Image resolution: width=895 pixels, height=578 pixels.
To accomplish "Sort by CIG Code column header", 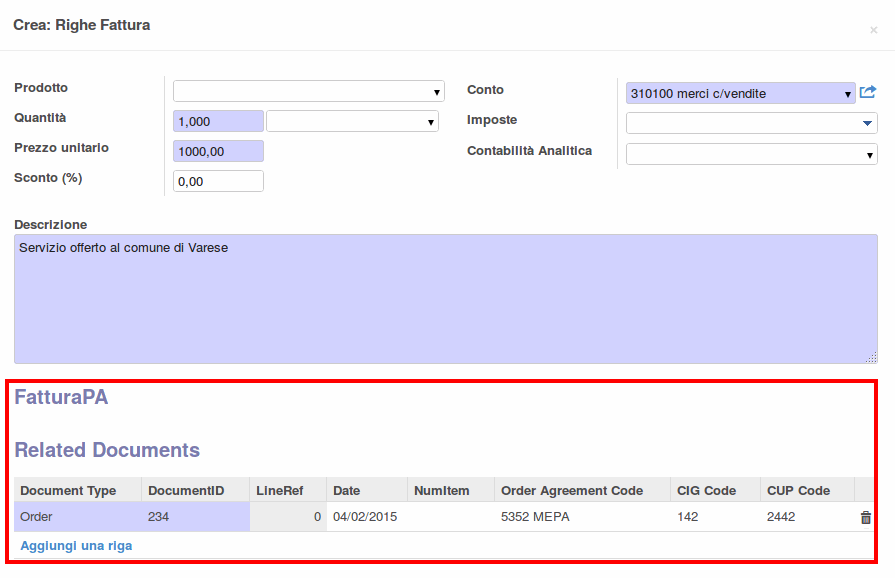I will 706,490.
